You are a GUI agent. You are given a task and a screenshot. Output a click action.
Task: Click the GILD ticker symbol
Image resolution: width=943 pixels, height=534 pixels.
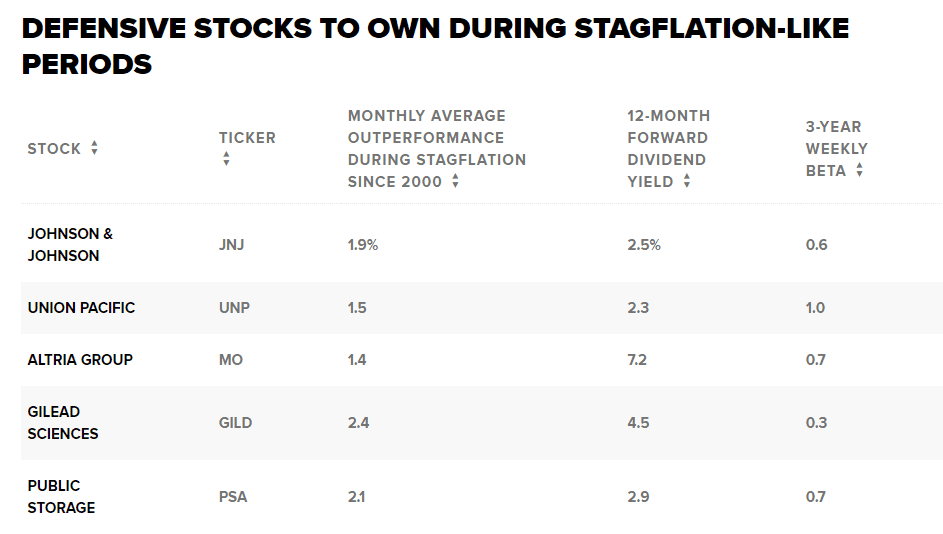click(x=235, y=422)
